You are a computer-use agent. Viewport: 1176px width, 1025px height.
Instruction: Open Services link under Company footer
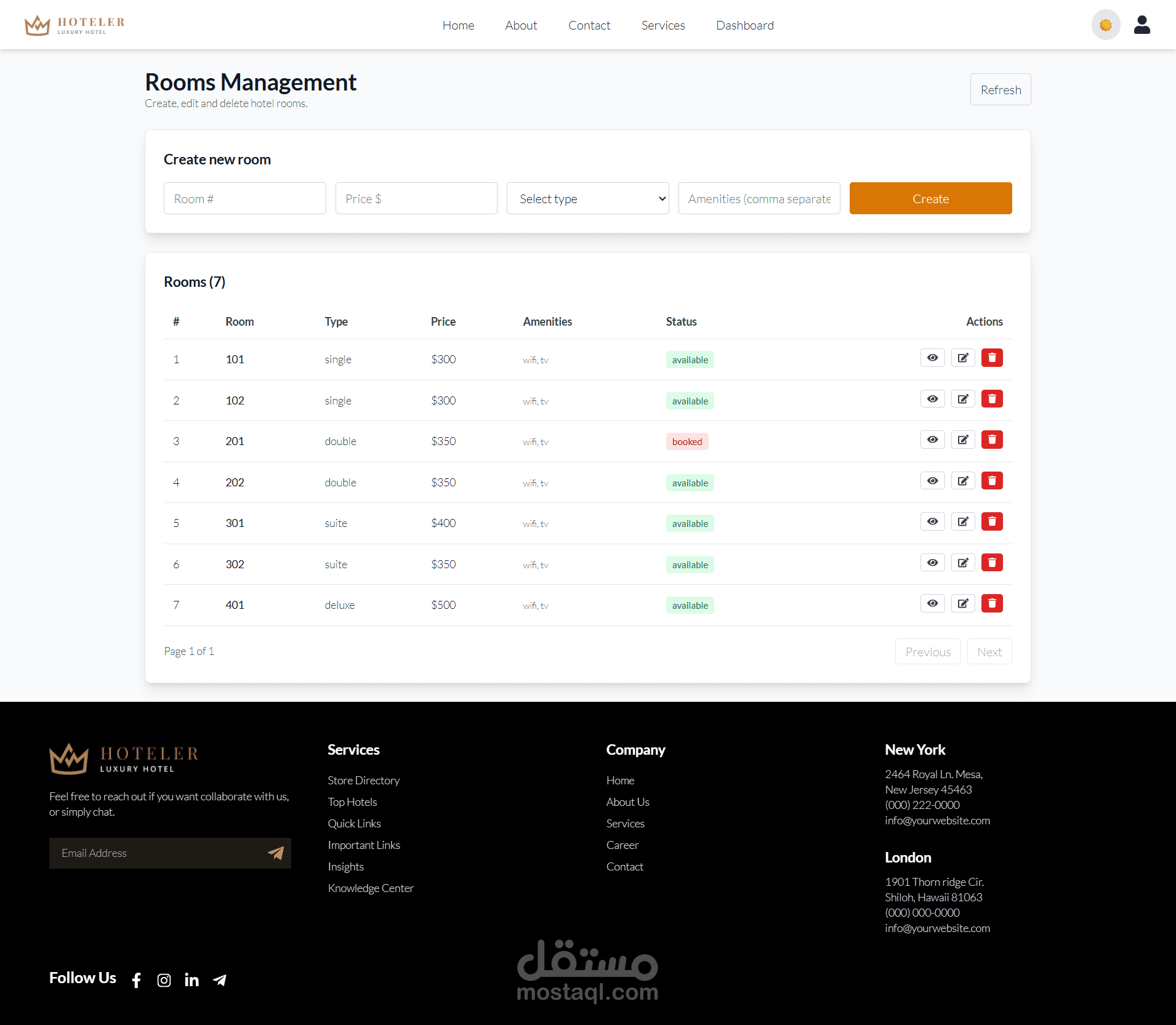625,823
